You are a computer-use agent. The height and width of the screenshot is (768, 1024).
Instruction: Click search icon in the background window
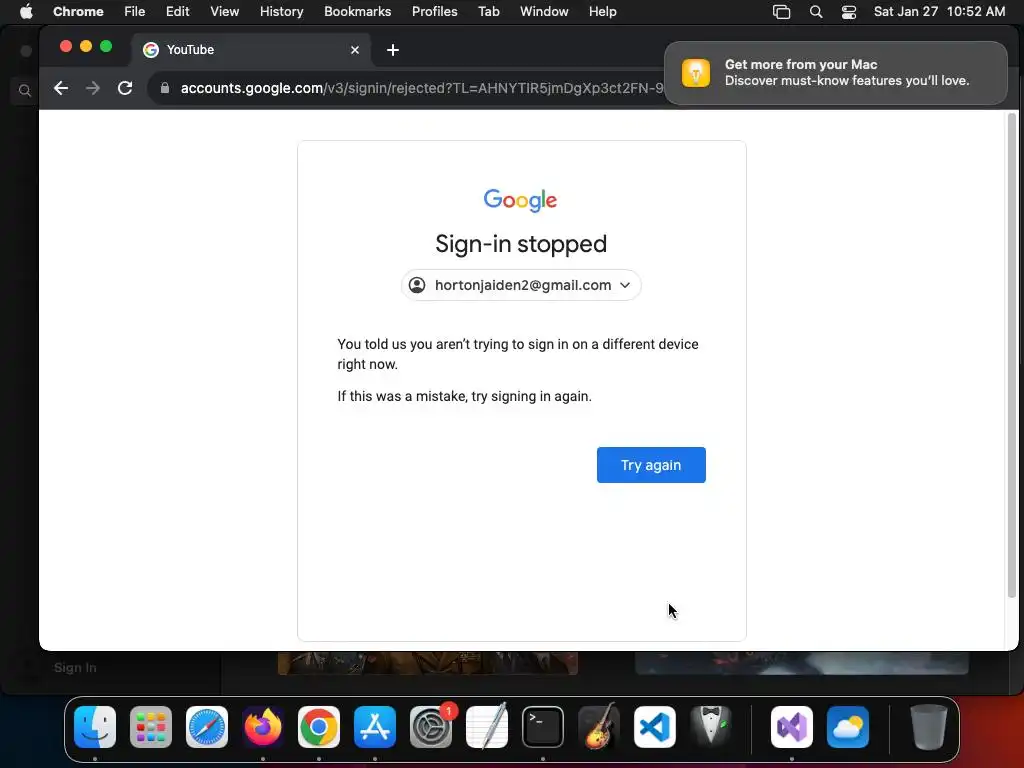coord(25,91)
